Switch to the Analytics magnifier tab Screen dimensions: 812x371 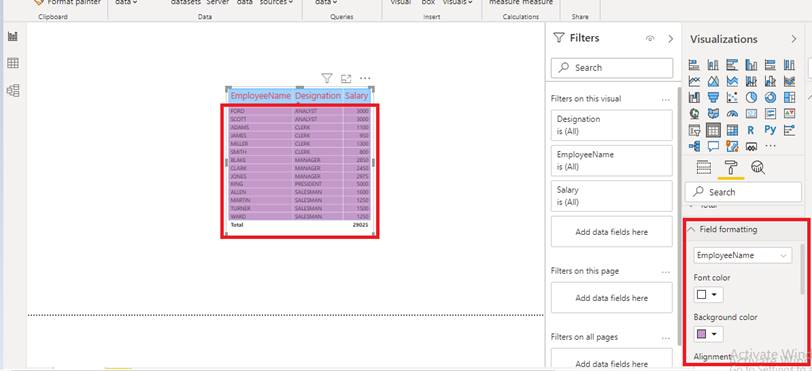758,167
